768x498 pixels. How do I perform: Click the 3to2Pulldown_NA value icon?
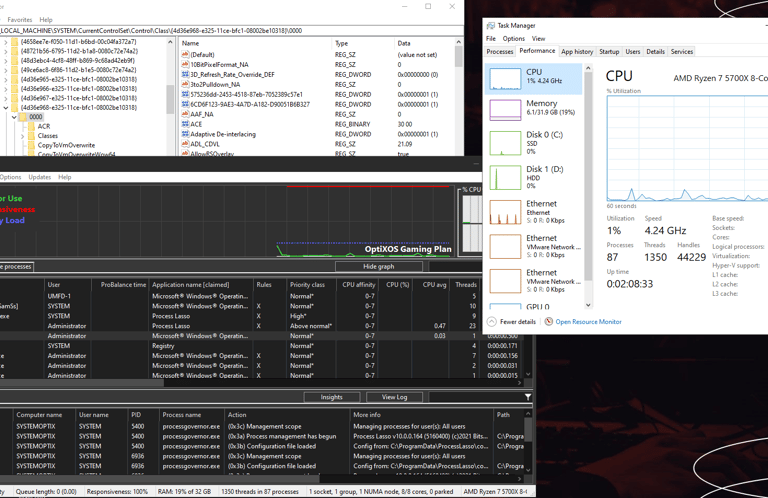185,84
